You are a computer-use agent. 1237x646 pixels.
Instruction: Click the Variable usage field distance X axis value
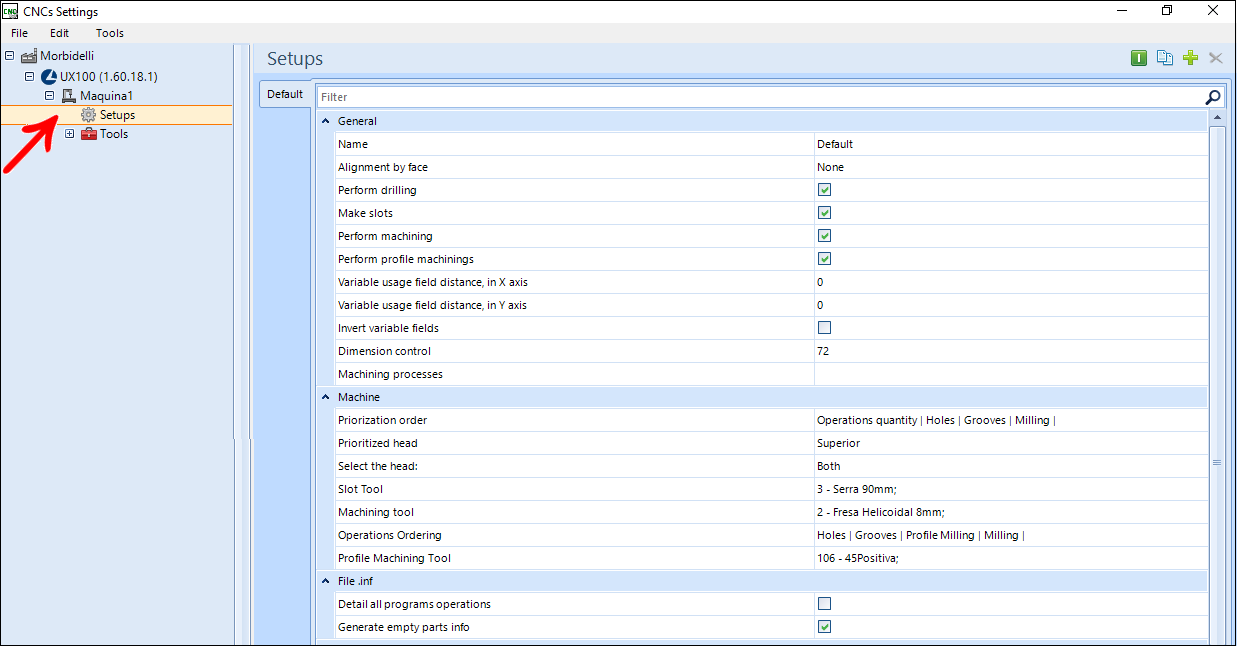(x=1010, y=282)
